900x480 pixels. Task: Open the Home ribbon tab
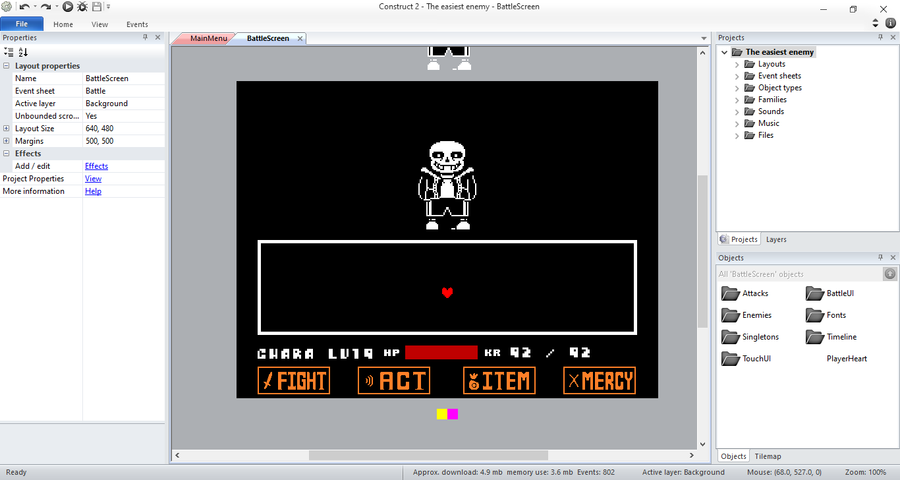pyautogui.click(x=63, y=24)
